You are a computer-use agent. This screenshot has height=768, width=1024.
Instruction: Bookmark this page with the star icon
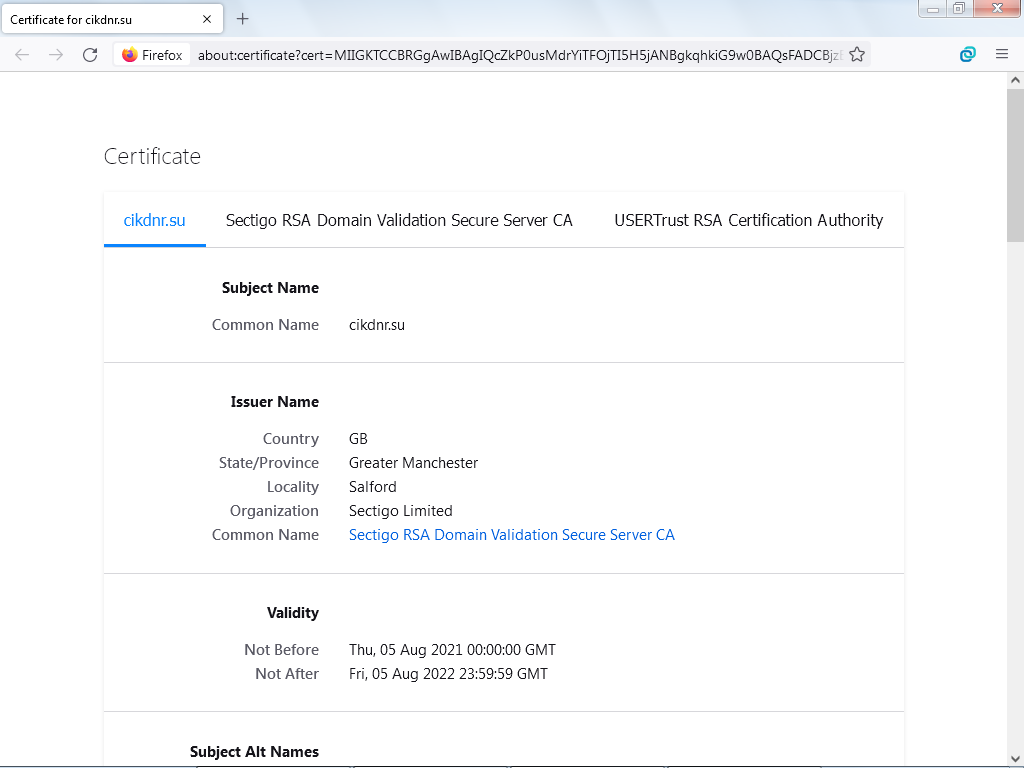pos(857,55)
